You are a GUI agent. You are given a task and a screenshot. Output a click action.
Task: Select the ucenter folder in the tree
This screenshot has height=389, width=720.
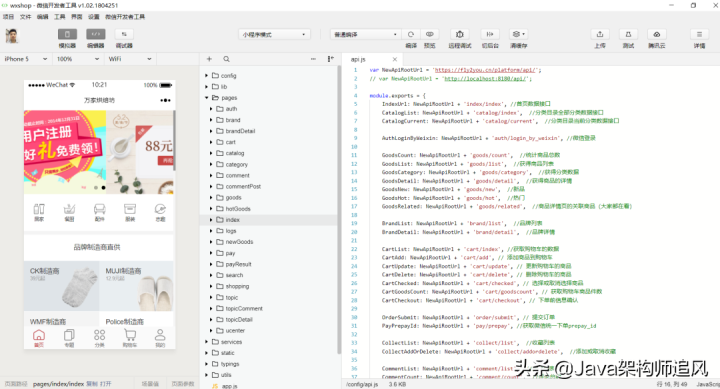tap(268, 331)
